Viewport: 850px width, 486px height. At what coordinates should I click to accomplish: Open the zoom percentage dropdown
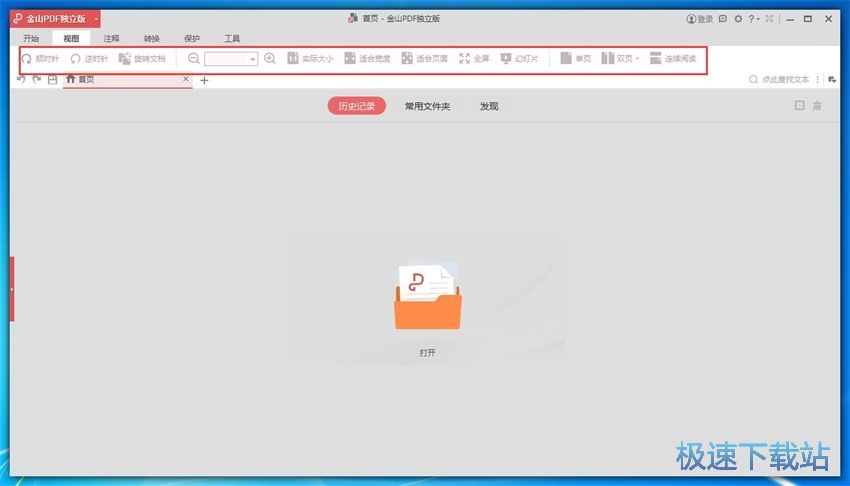[253, 59]
